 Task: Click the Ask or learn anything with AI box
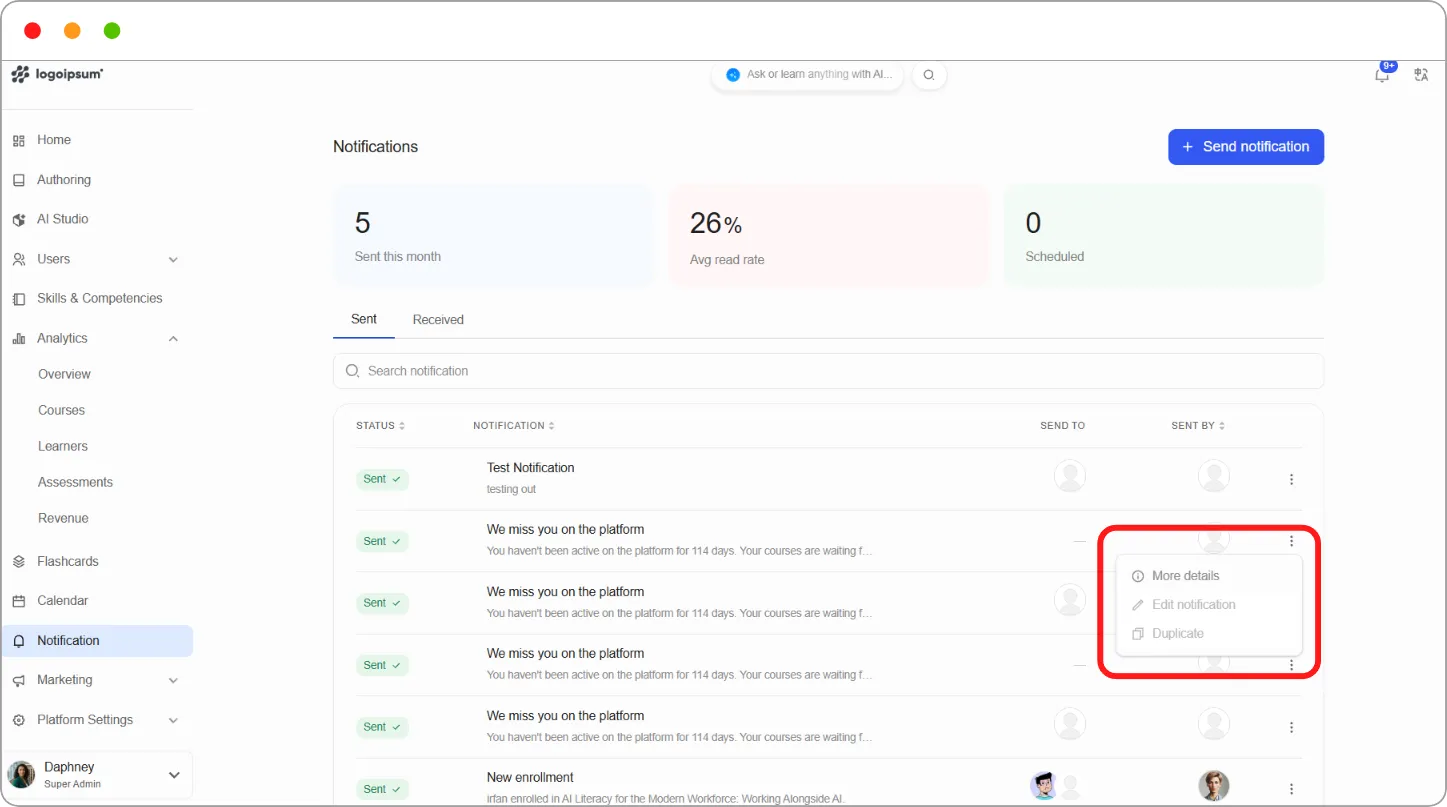(x=807, y=74)
